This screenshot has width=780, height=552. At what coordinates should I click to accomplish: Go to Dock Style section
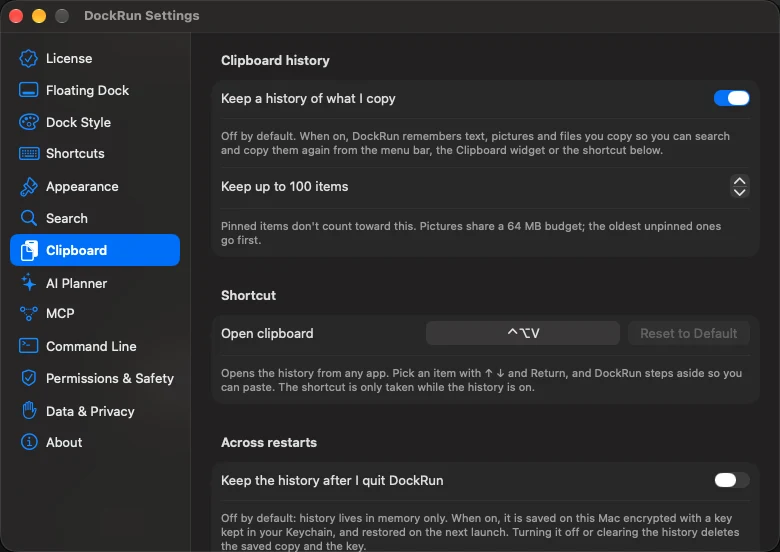(x=79, y=122)
